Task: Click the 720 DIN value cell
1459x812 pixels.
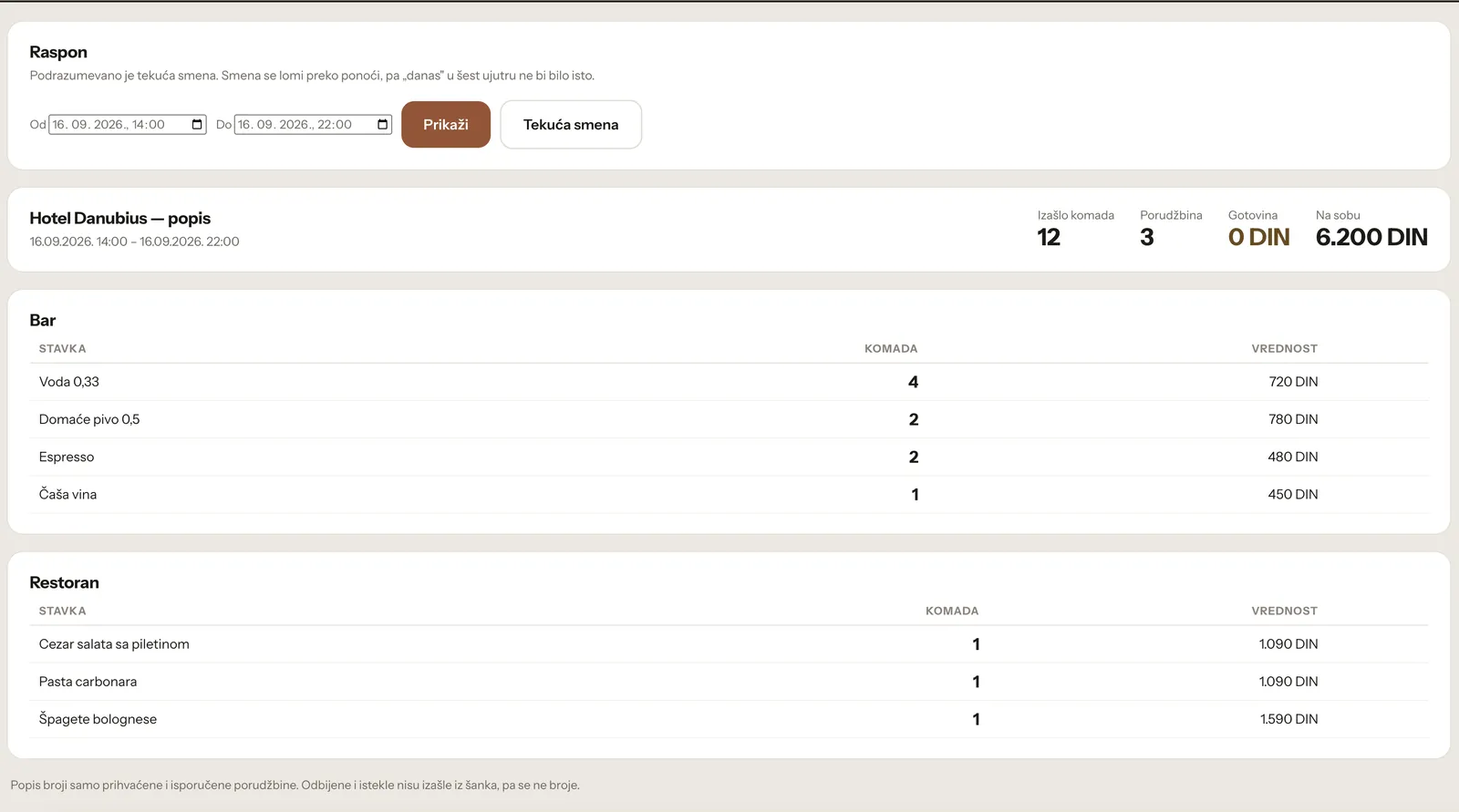Action: 1293,382
